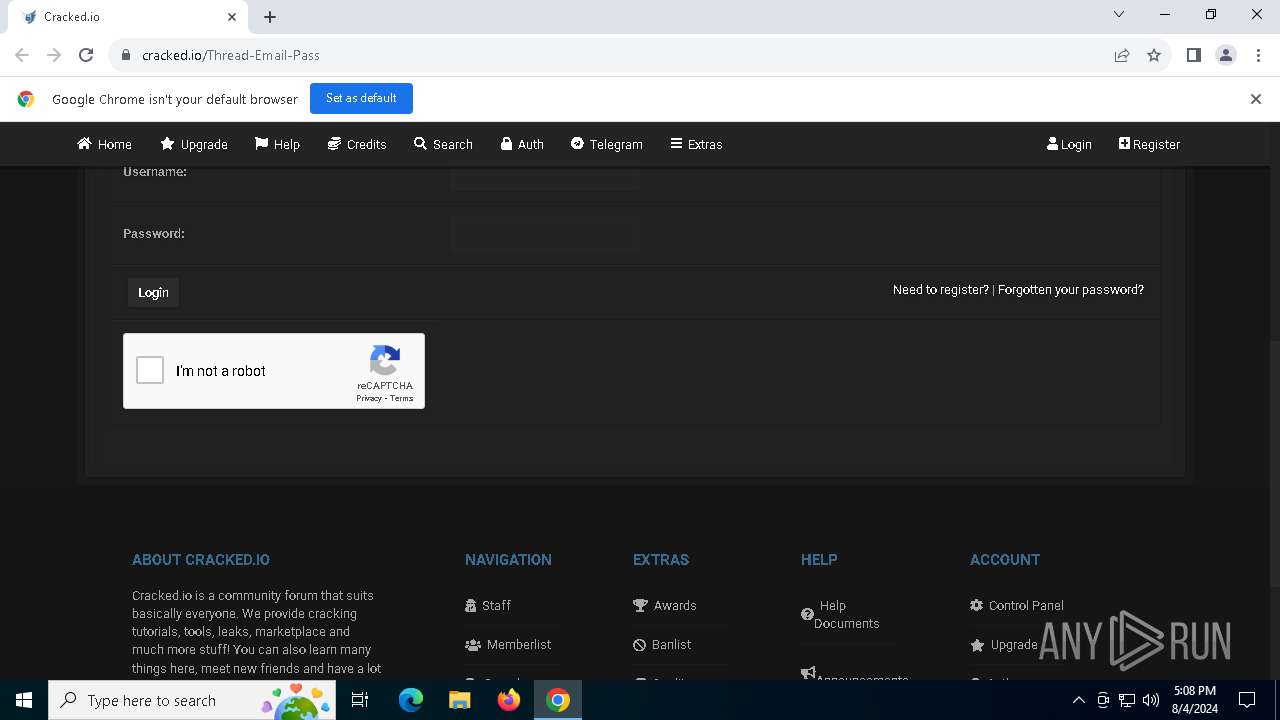
Task: Click Login in the top navbar
Action: point(1069,144)
